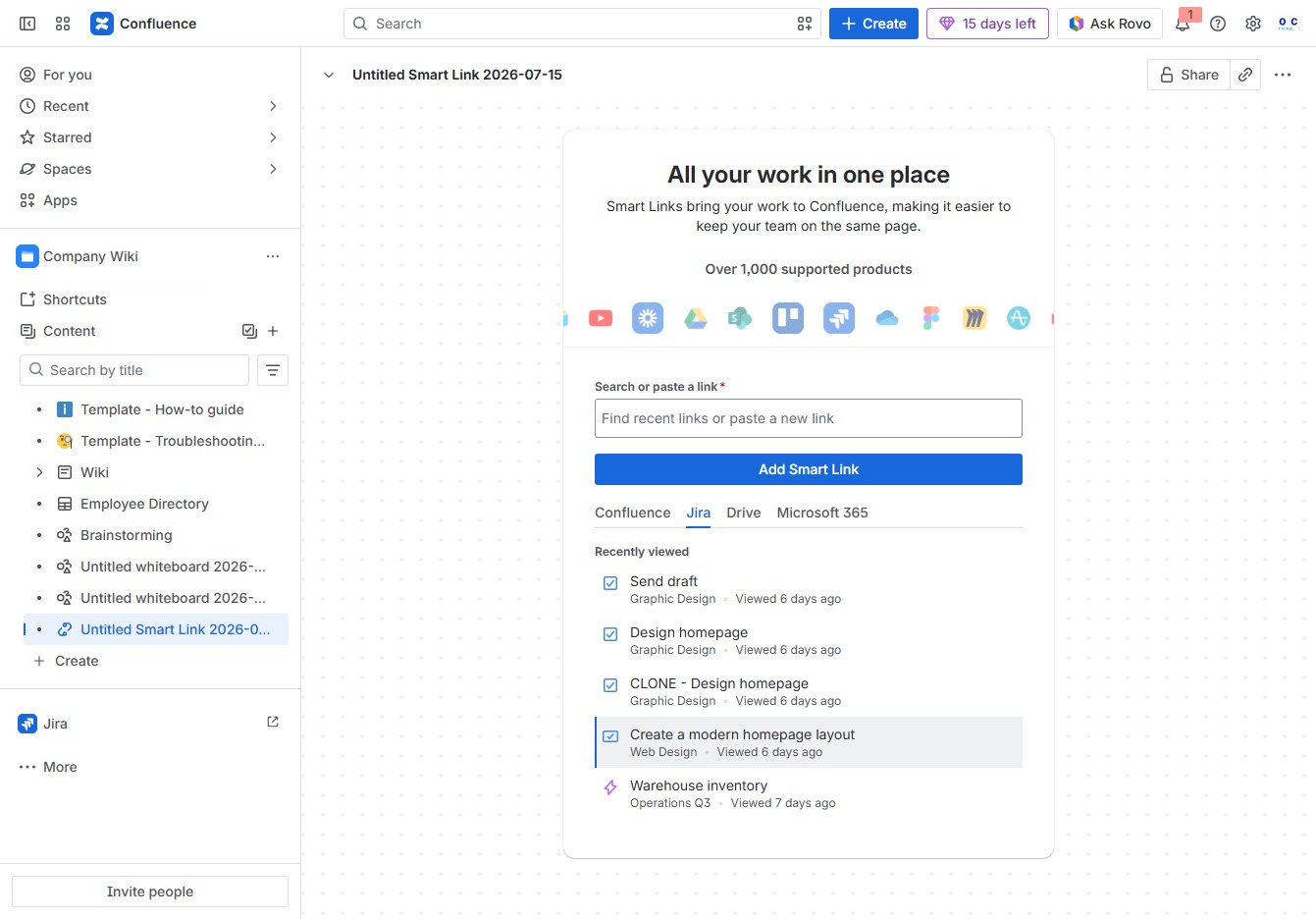Open settings gear icon
1316x919 pixels.
tap(1253, 24)
